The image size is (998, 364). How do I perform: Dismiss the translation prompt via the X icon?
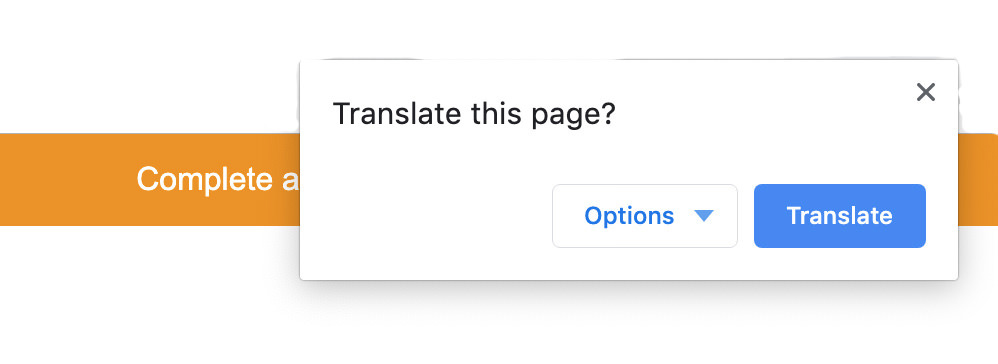pos(925,92)
